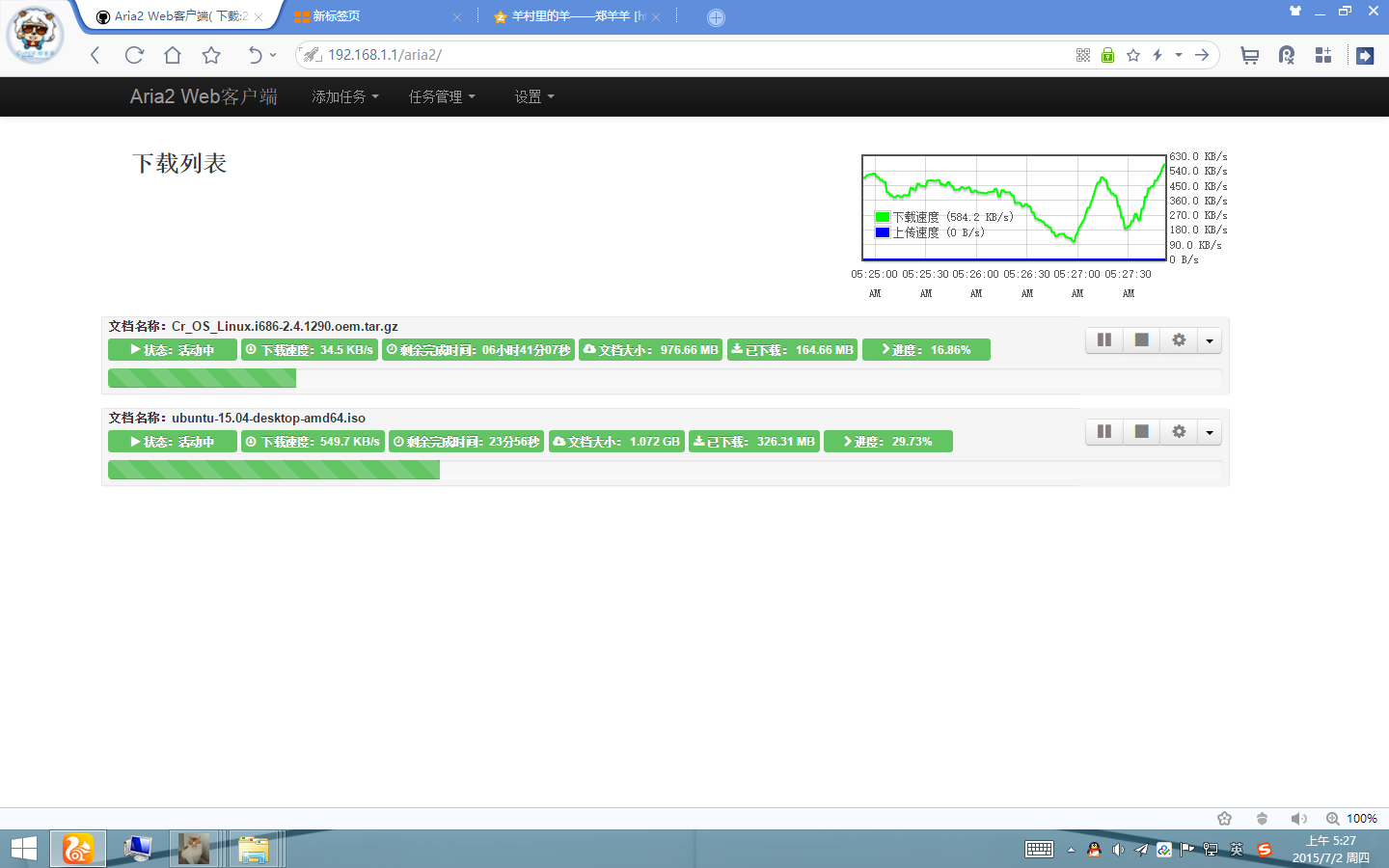Open QQ penguin icon in system tray

coord(1094,850)
